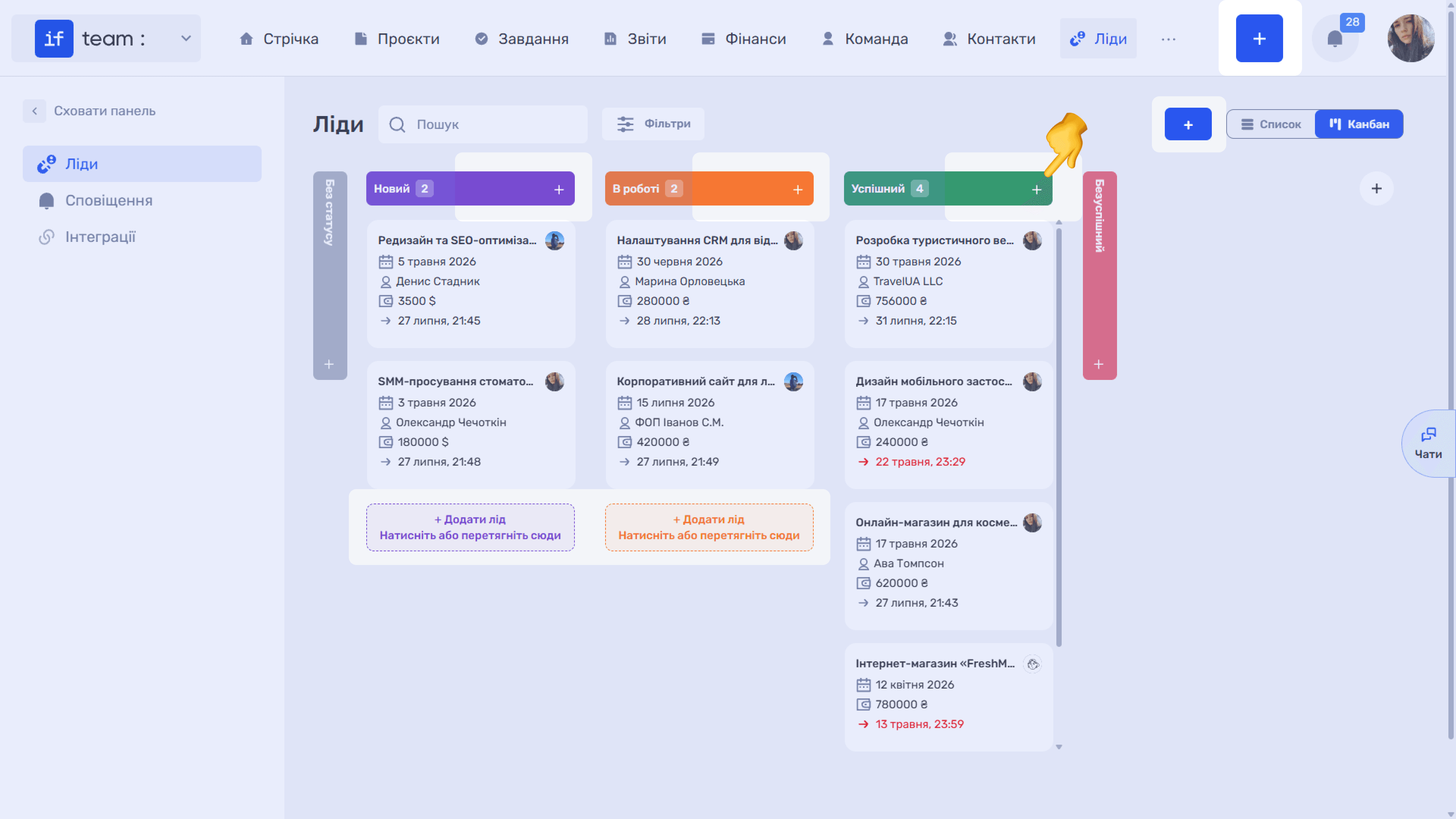This screenshot has width=1456, height=819.
Task: Open the Чати chat bubble icon
Action: point(1428,434)
